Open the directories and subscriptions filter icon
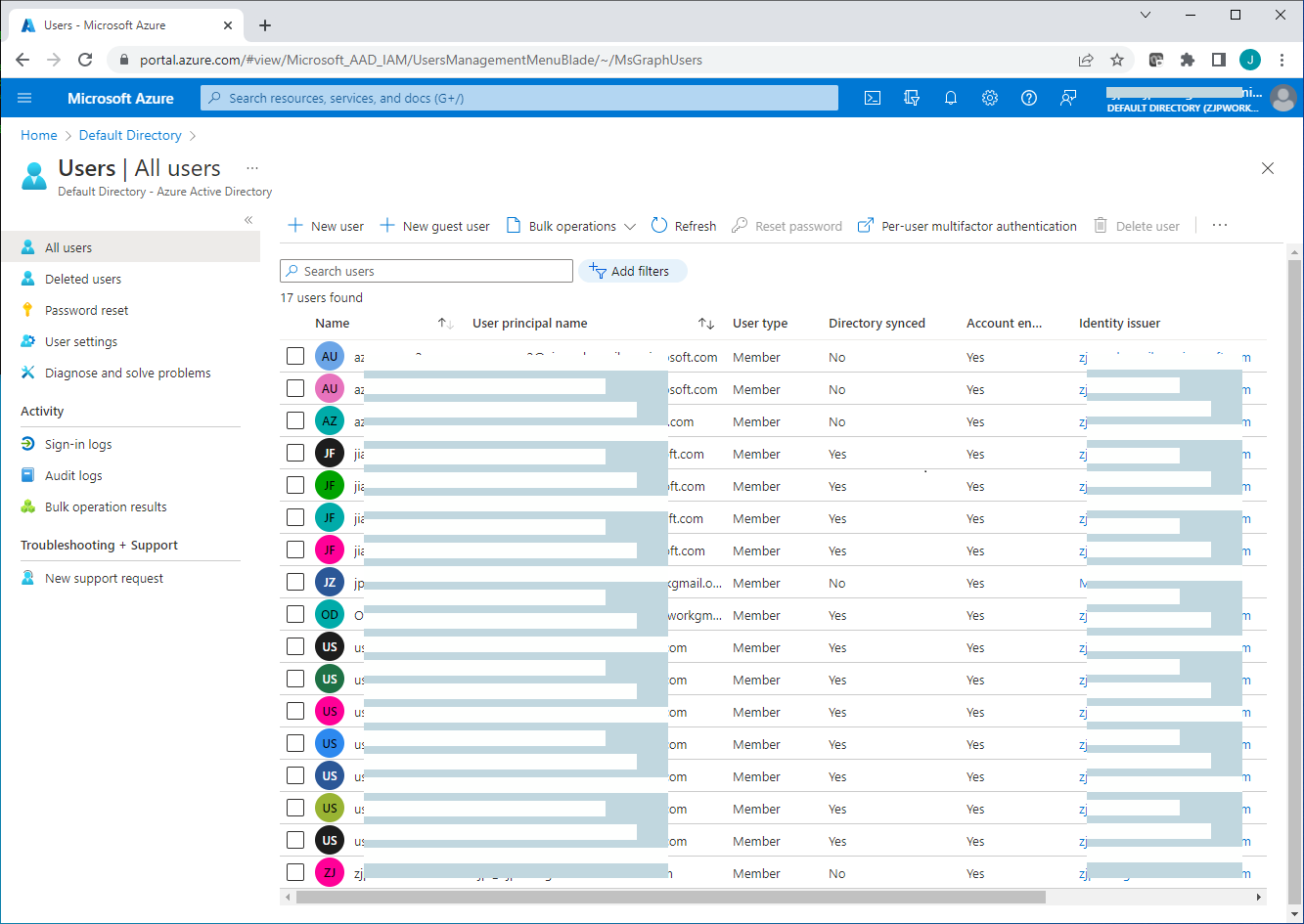Image resolution: width=1304 pixels, height=924 pixels. (912, 98)
